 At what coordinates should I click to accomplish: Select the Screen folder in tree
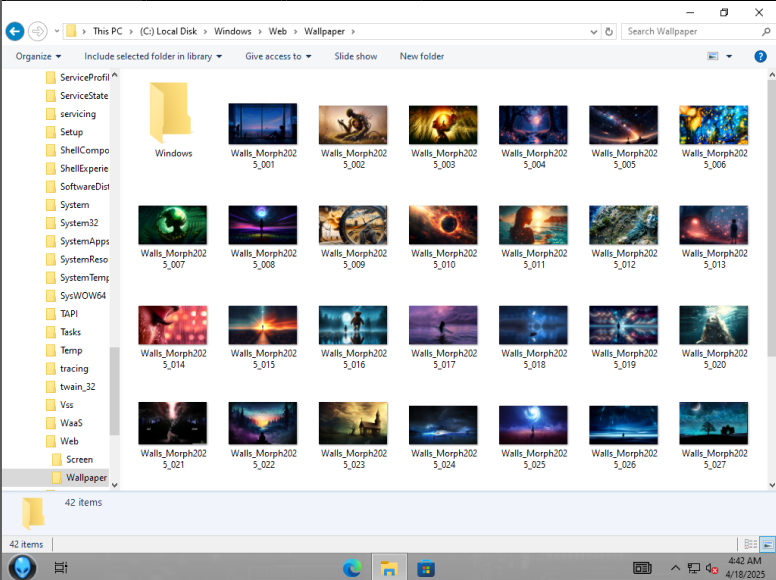click(79, 460)
